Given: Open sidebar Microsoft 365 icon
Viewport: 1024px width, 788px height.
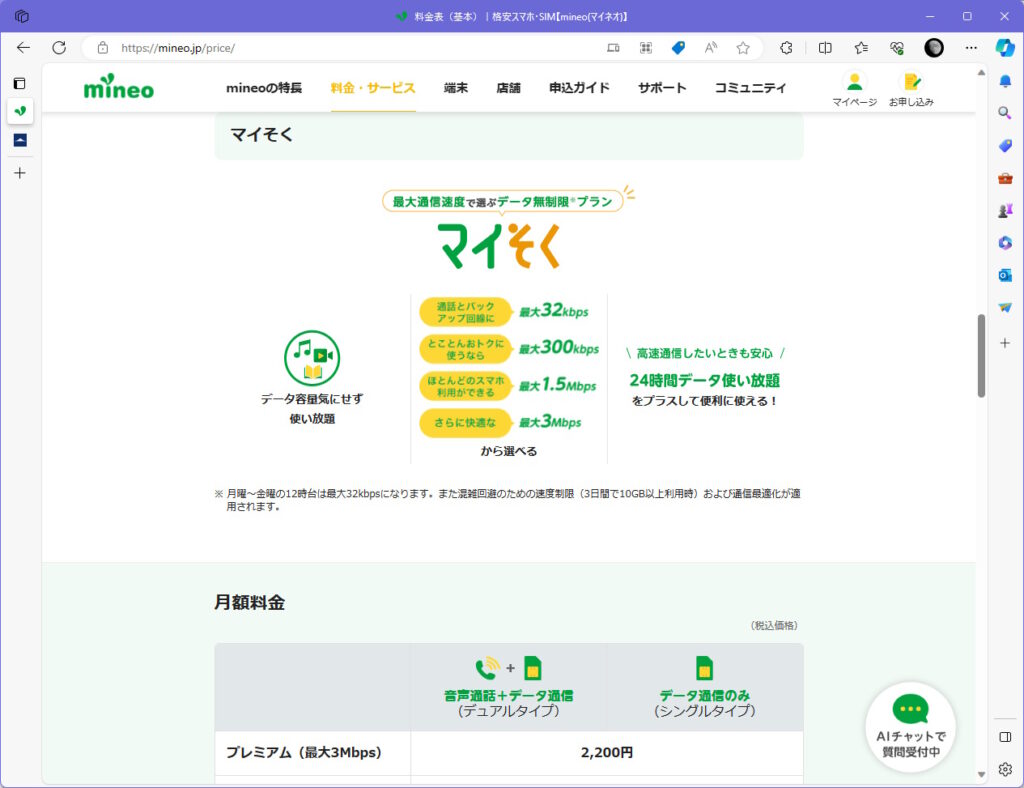Looking at the screenshot, I should point(1005,243).
